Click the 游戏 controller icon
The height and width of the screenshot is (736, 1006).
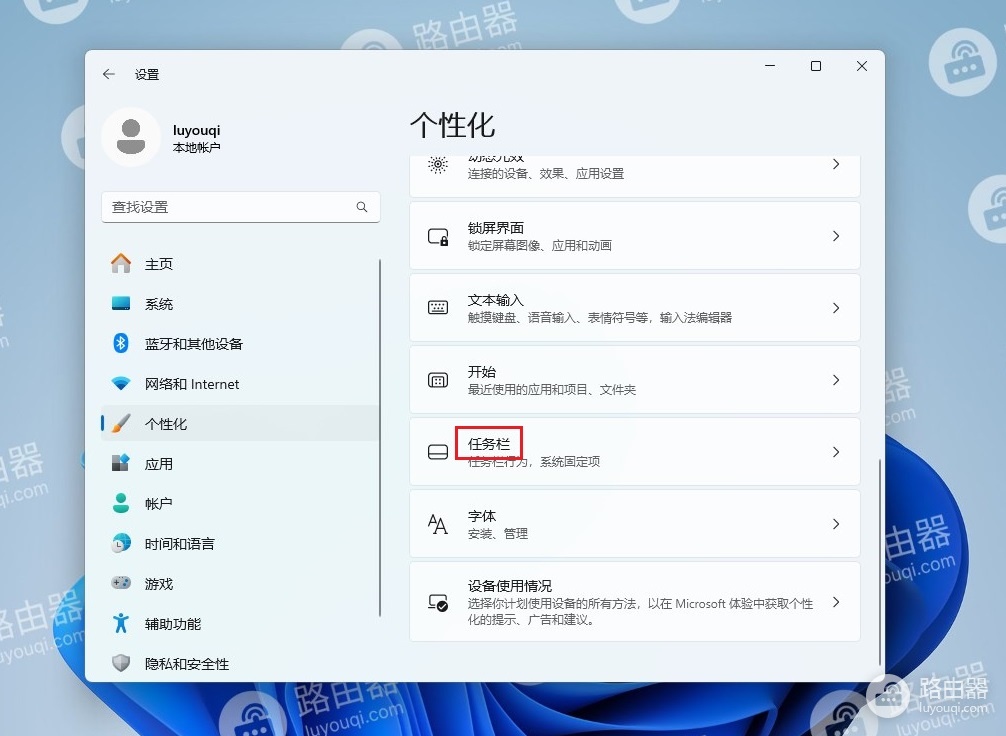point(121,583)
